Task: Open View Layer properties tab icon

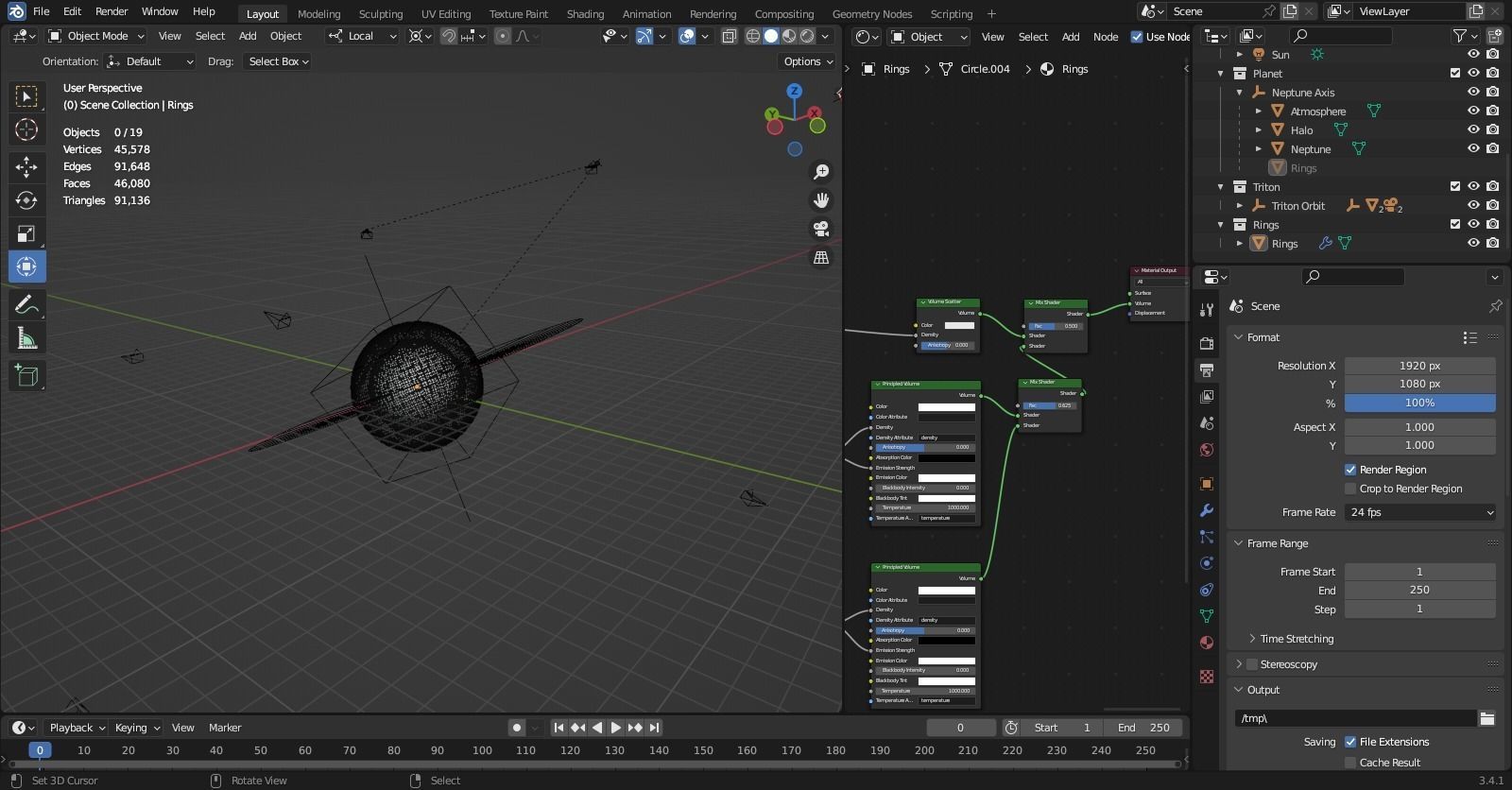Action: tap(1207, 397)
